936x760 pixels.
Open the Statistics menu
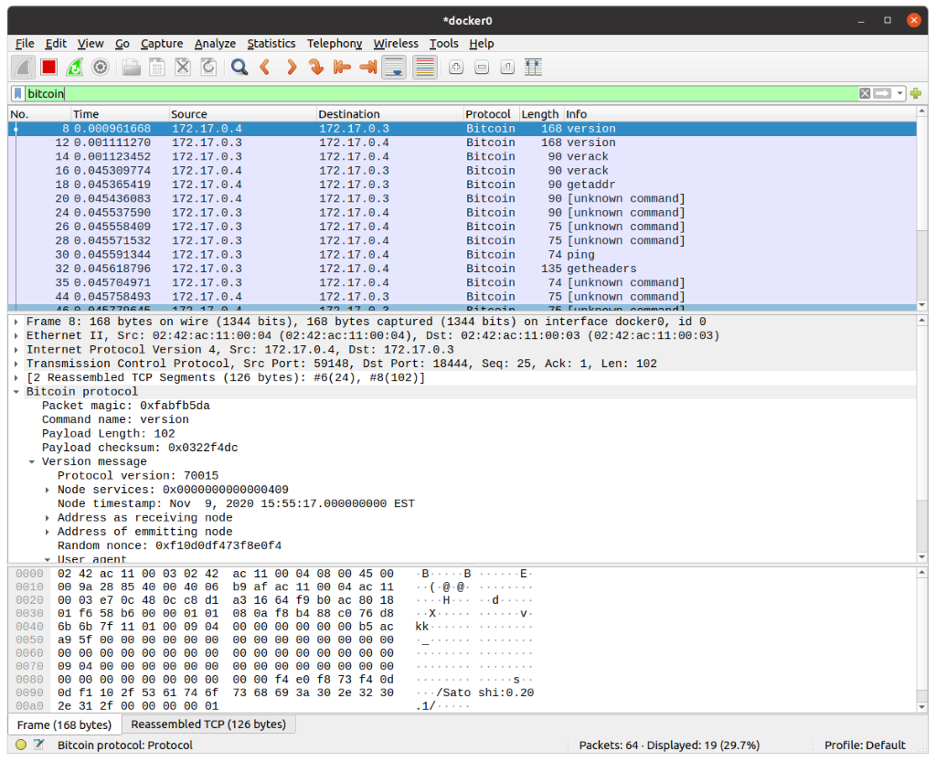(271, 43)
